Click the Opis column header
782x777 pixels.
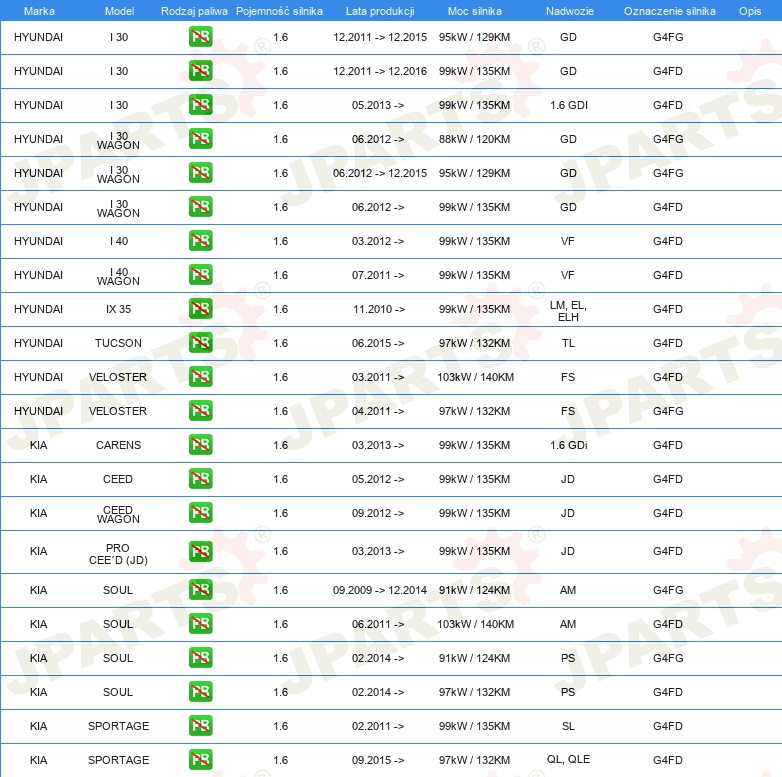(x=750, y=11)
